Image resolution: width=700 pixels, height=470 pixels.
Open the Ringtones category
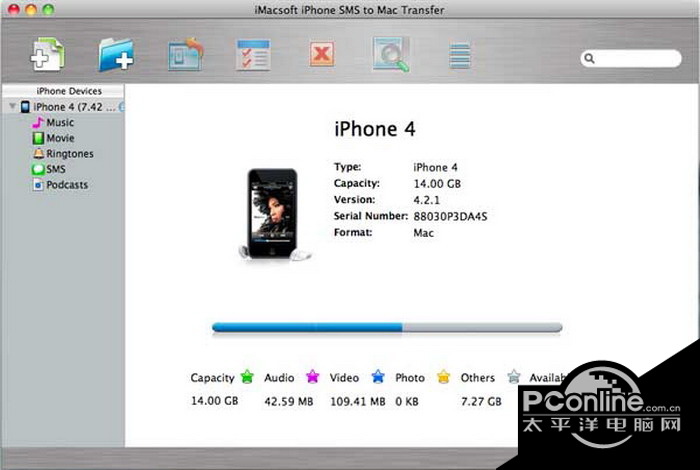coord(63,154)
